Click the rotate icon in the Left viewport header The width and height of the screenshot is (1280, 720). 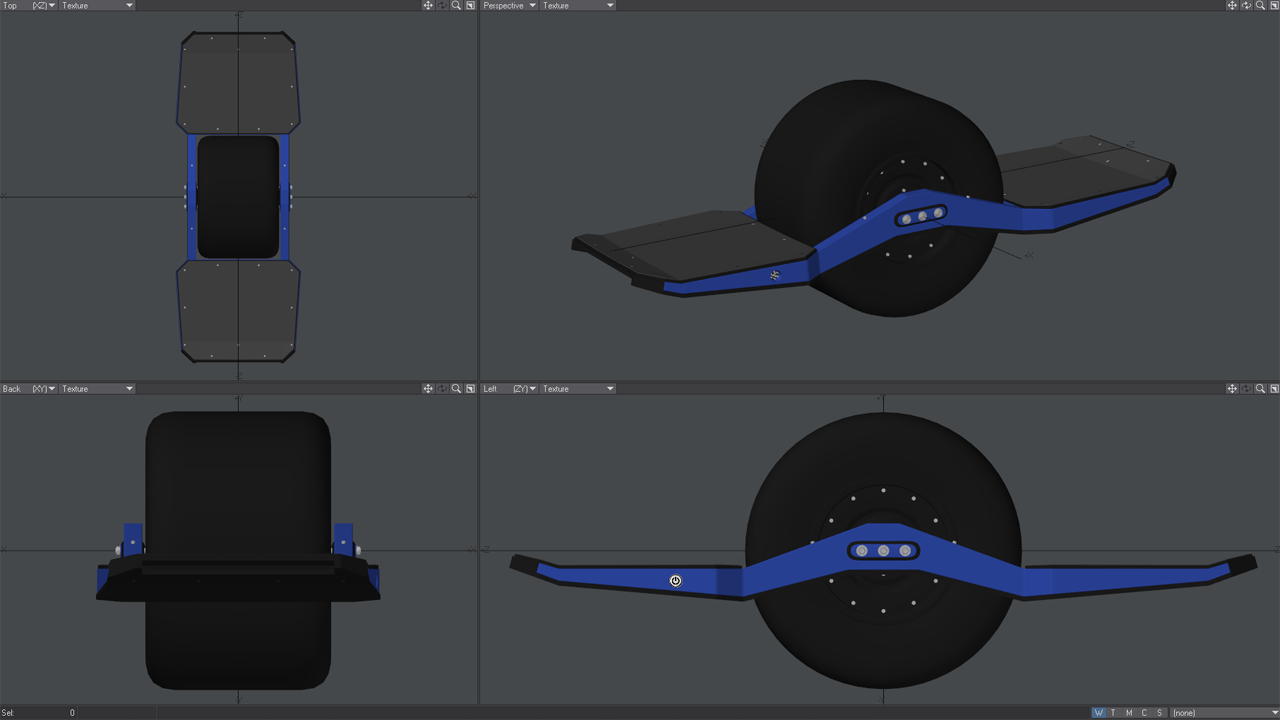point(1246,388)
